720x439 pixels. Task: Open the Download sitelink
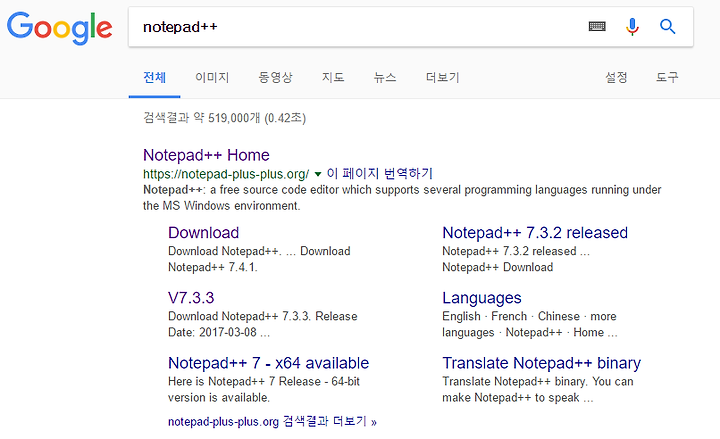[203, 233]
